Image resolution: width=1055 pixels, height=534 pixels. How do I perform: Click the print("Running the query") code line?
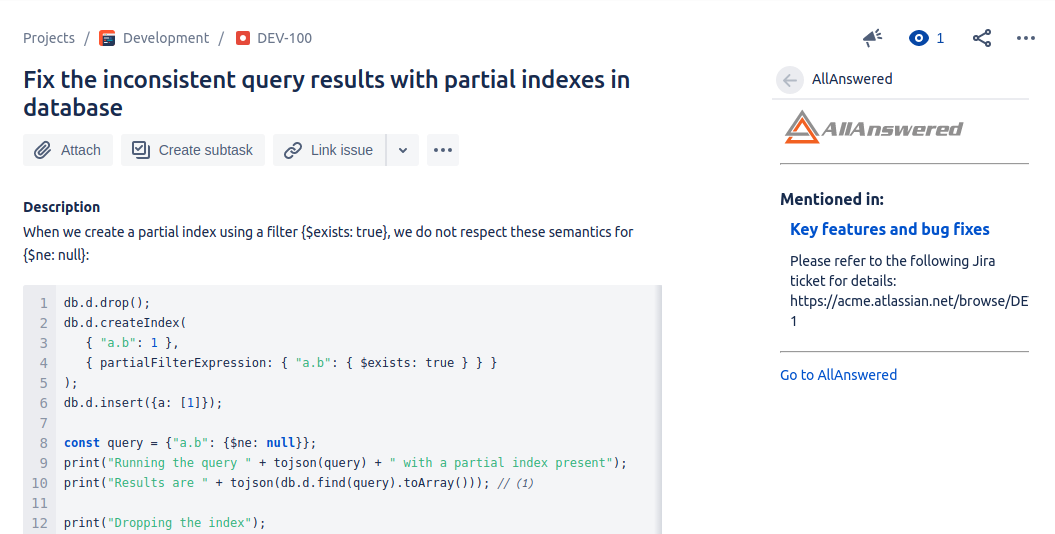pos(345,463)
